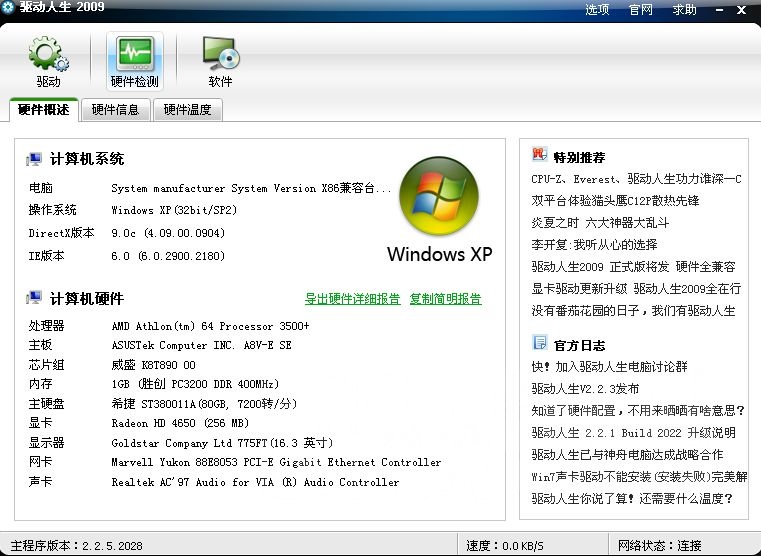Click memory value 1GB PC3200 DDR 400MHz
Image resolution: width=761 pixels, height=556 pixels.
[x=196, y=384]
